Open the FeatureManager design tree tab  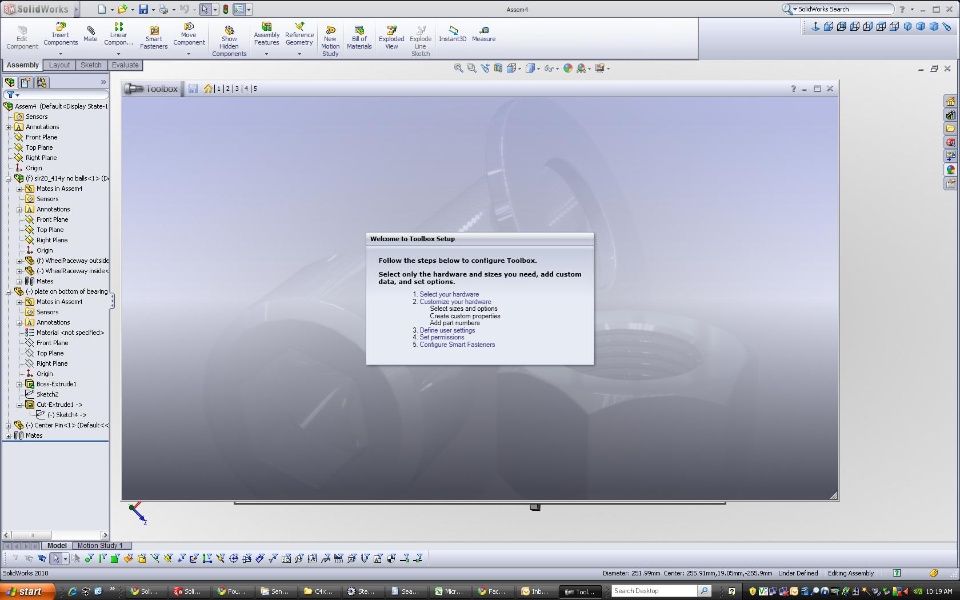(x=10, y=83)
